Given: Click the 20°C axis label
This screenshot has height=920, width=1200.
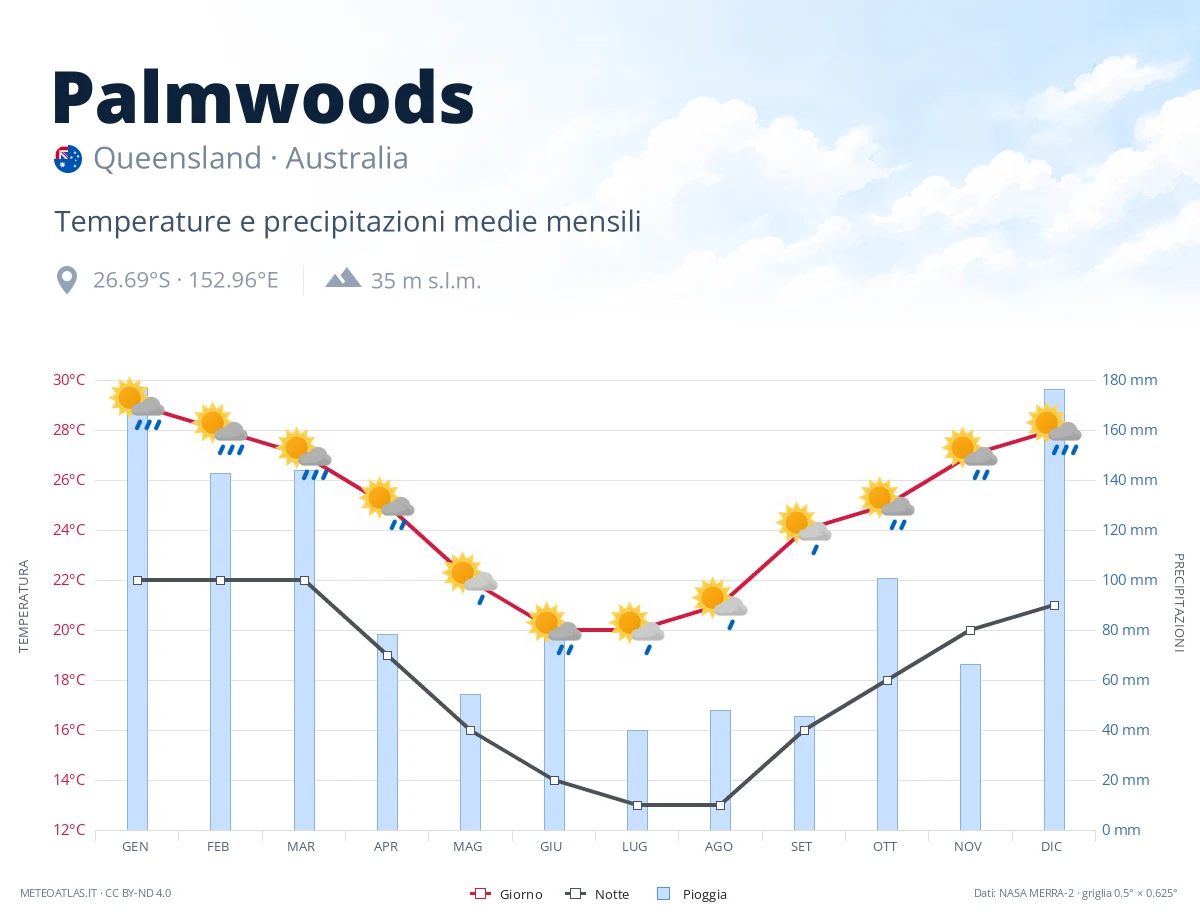Looking at the screenshot, I should (x=69, y=630).
